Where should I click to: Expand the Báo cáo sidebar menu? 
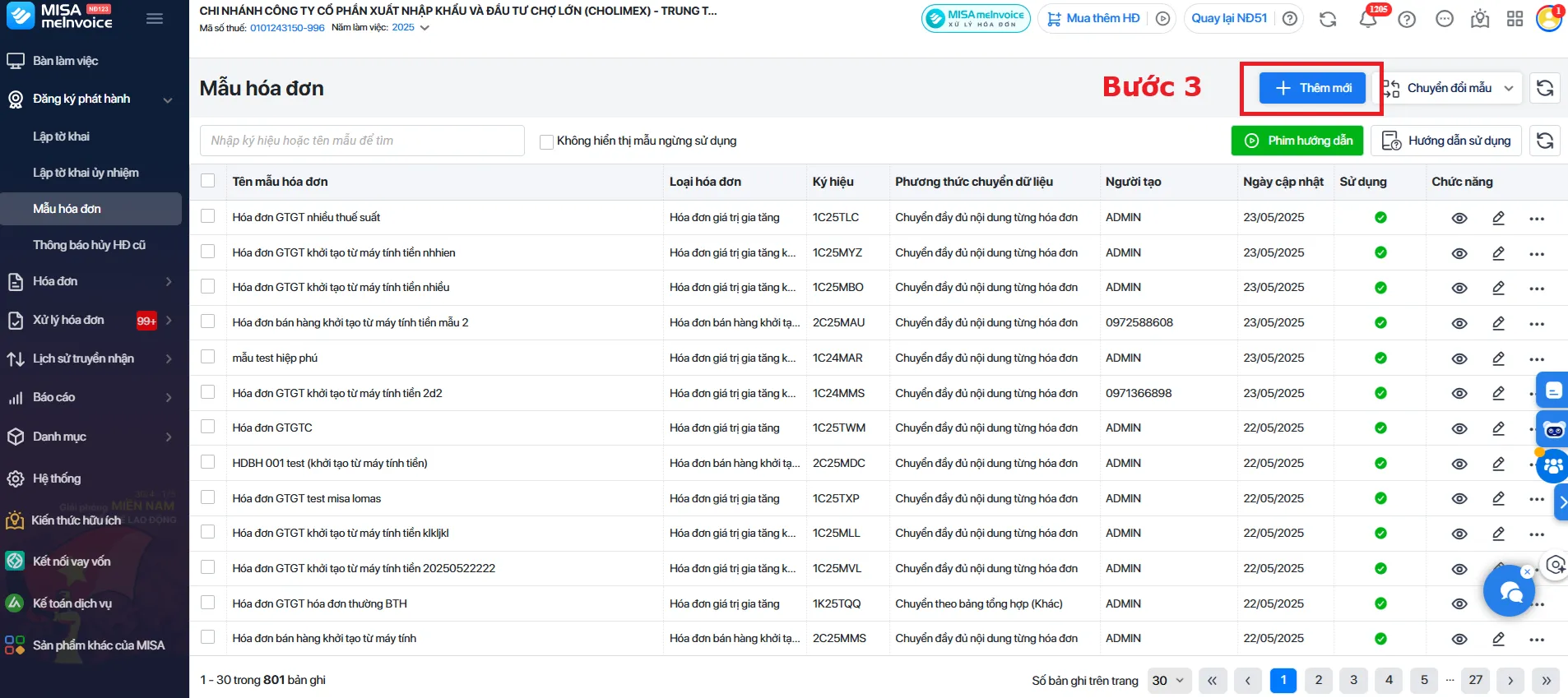[x=90, y=397]
